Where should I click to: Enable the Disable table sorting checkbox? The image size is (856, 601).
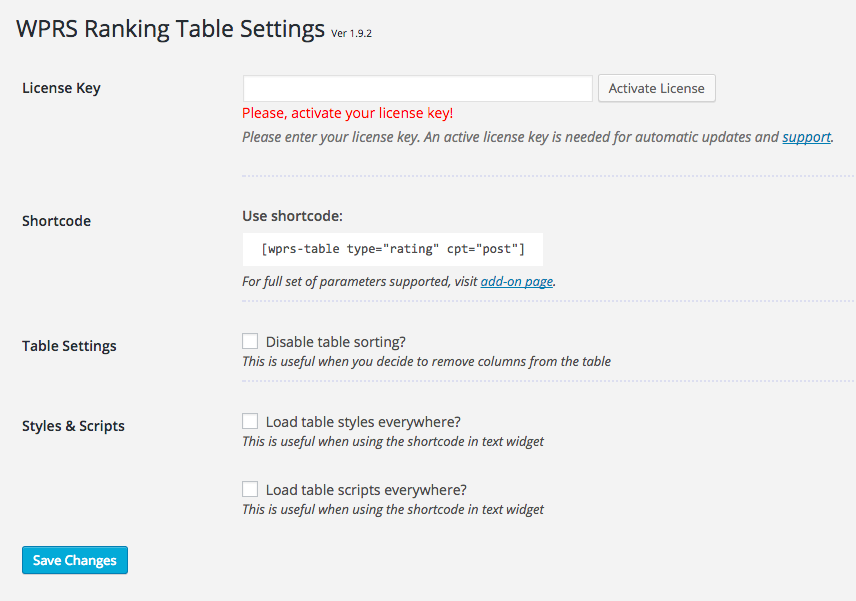click(250, 341)
